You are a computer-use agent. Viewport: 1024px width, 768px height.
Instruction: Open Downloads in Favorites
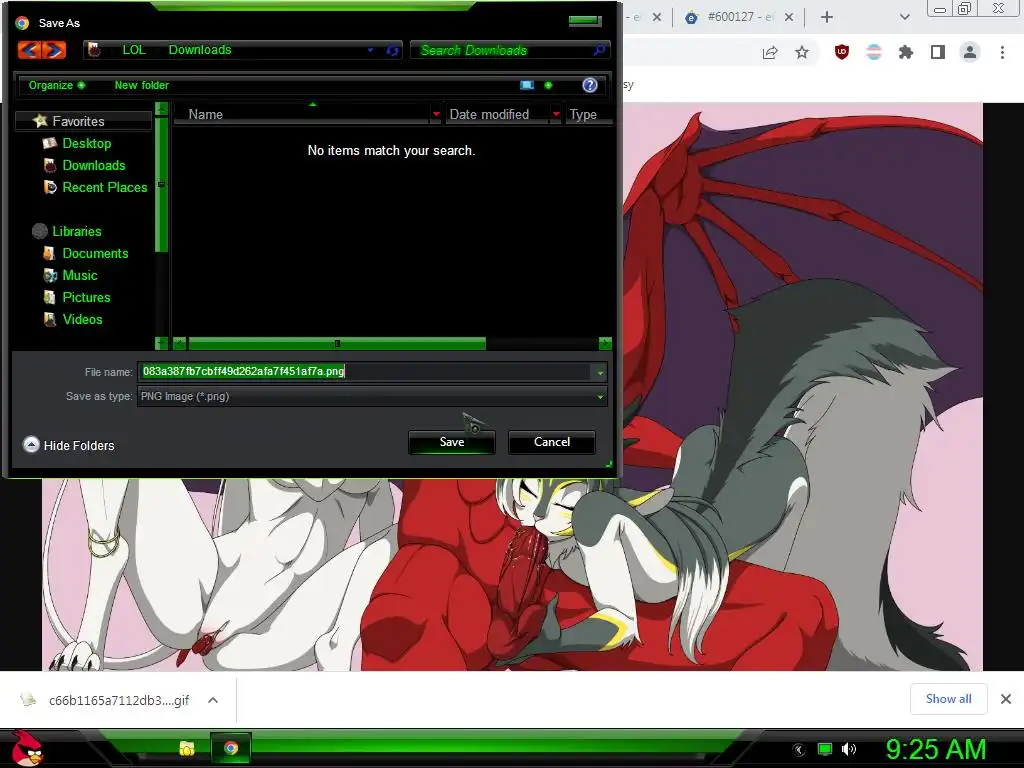93,165
